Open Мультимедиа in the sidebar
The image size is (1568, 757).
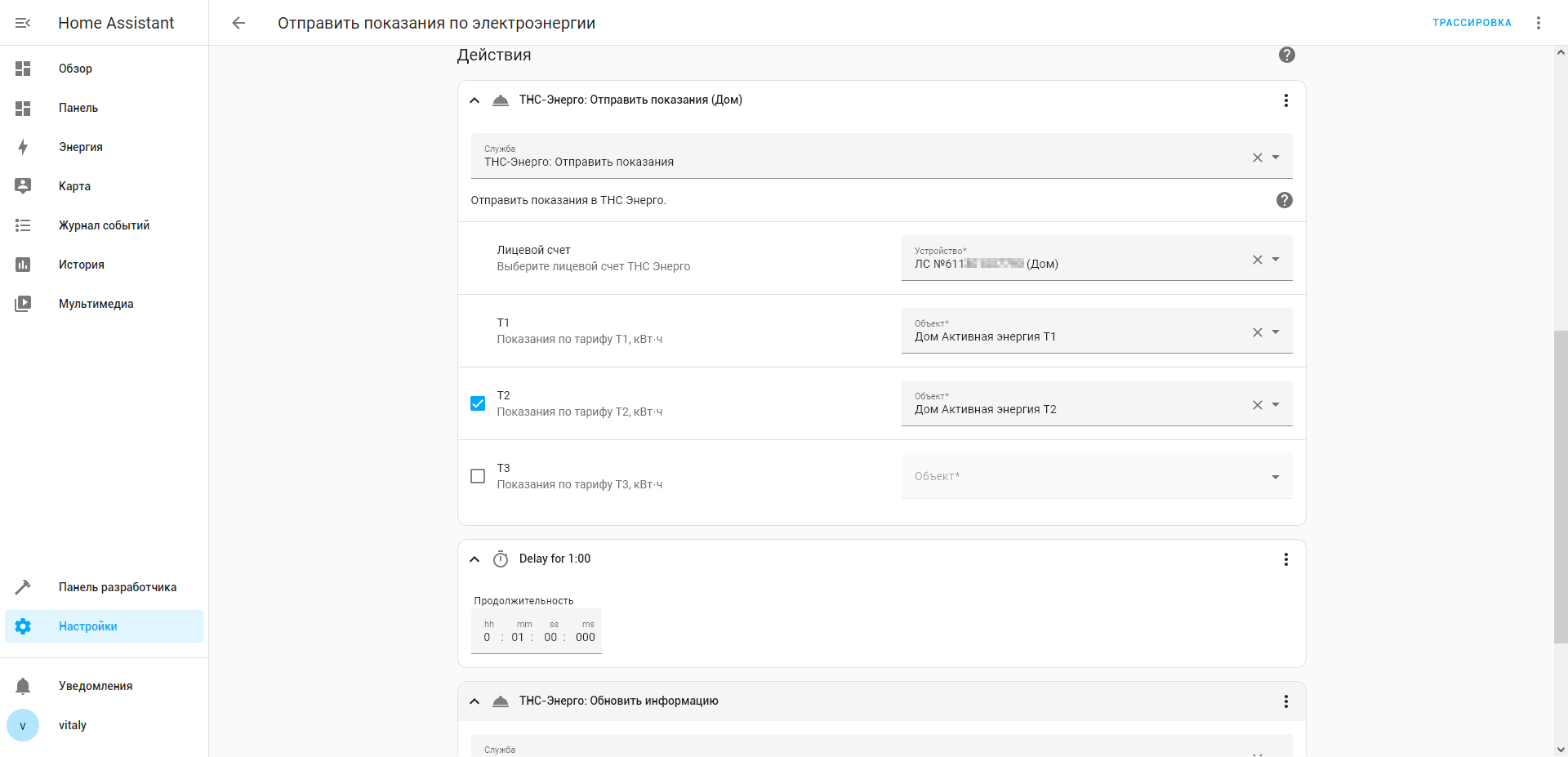pos(105,304)
